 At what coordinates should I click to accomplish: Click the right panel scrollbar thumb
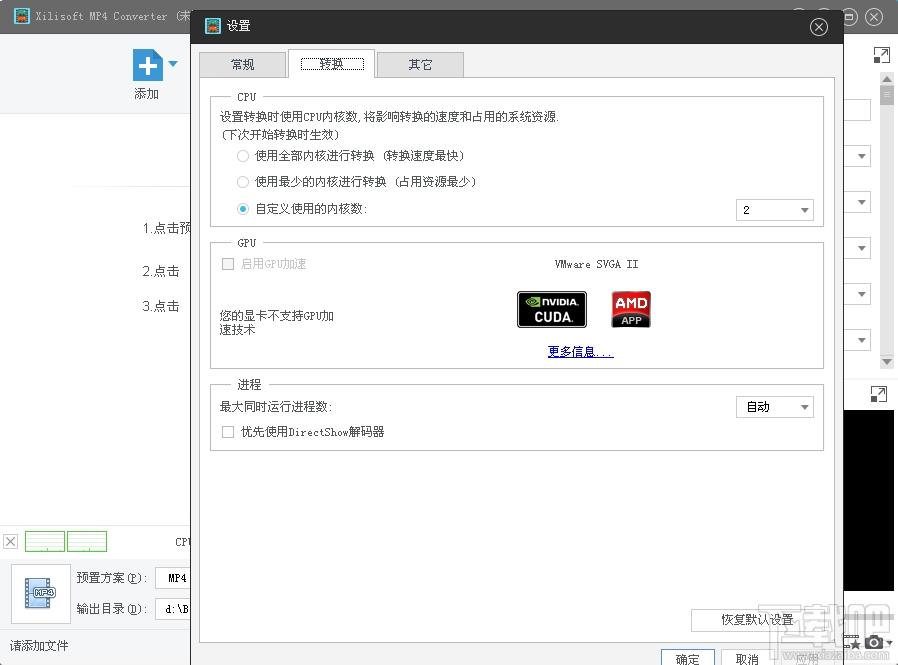887,95
